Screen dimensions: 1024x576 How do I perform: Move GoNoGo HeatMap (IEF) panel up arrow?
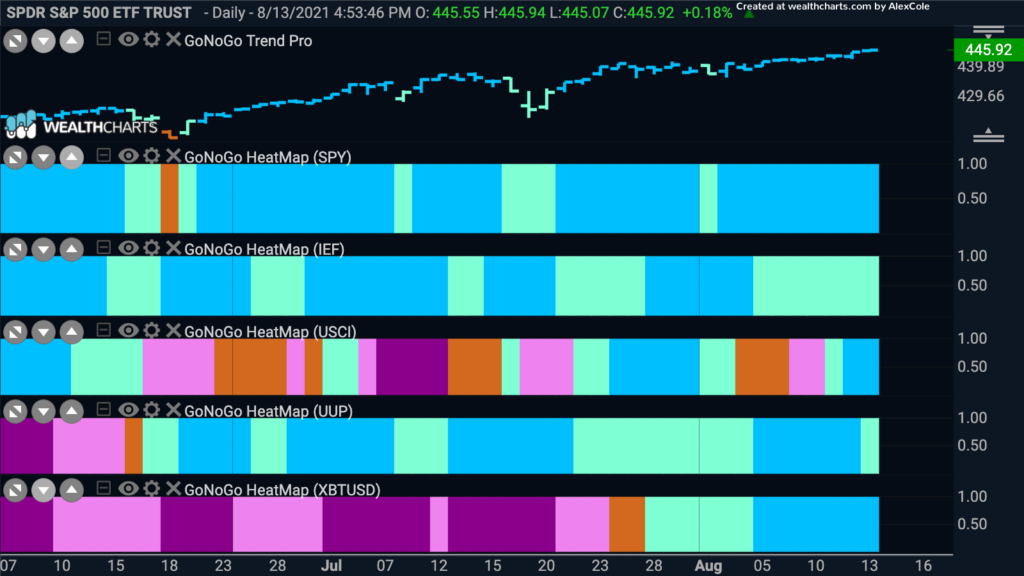click(x=71, y=249)
